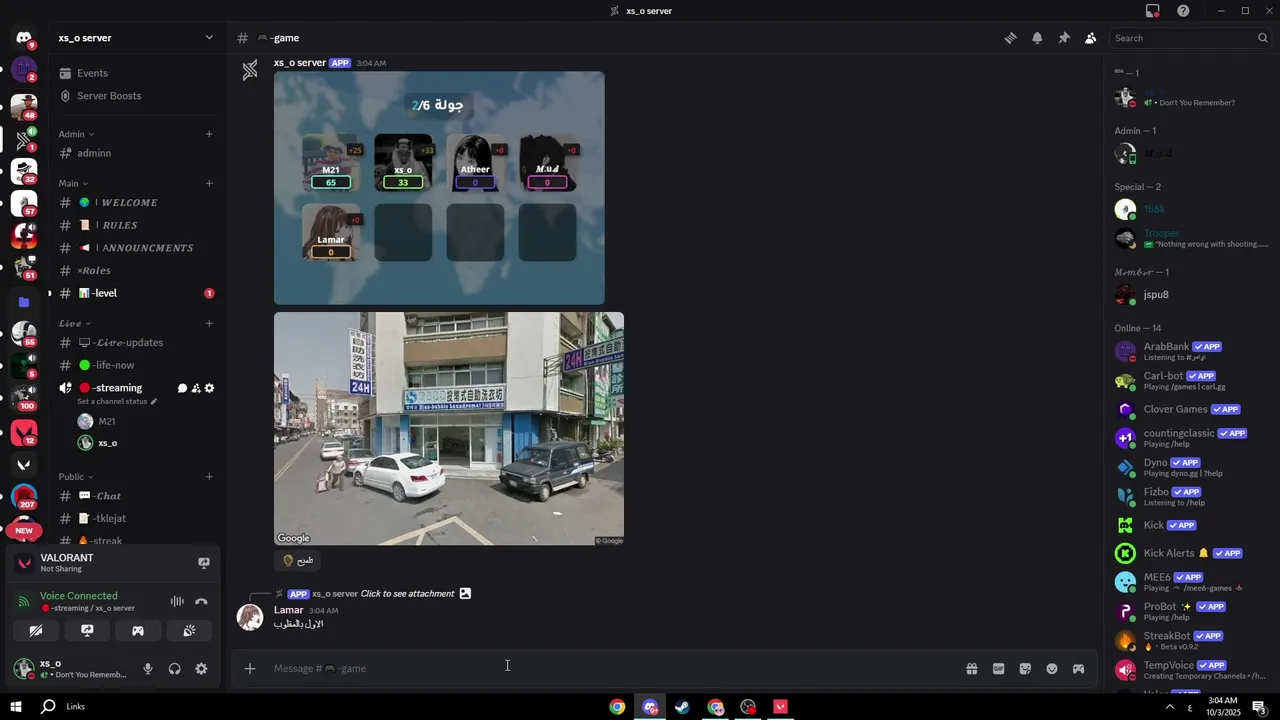Open Carl-bot in member list
1280x720 pixels.
(x=1192, y=381)
